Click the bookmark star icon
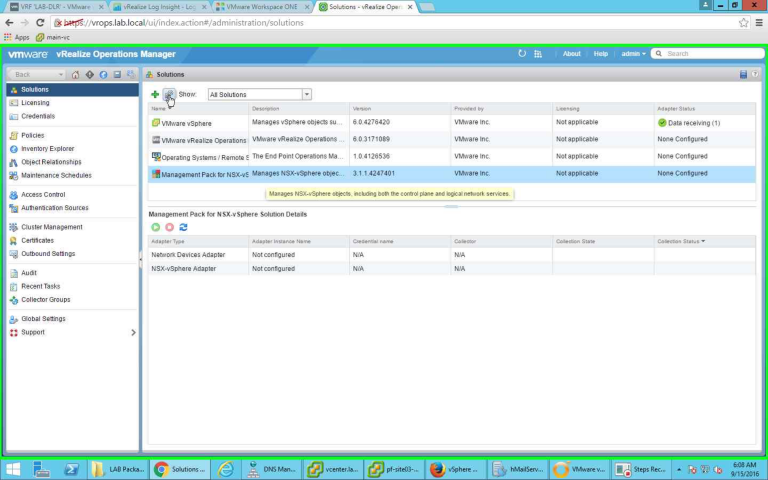This screenshot has height=480, width=768. click(744, 23)
